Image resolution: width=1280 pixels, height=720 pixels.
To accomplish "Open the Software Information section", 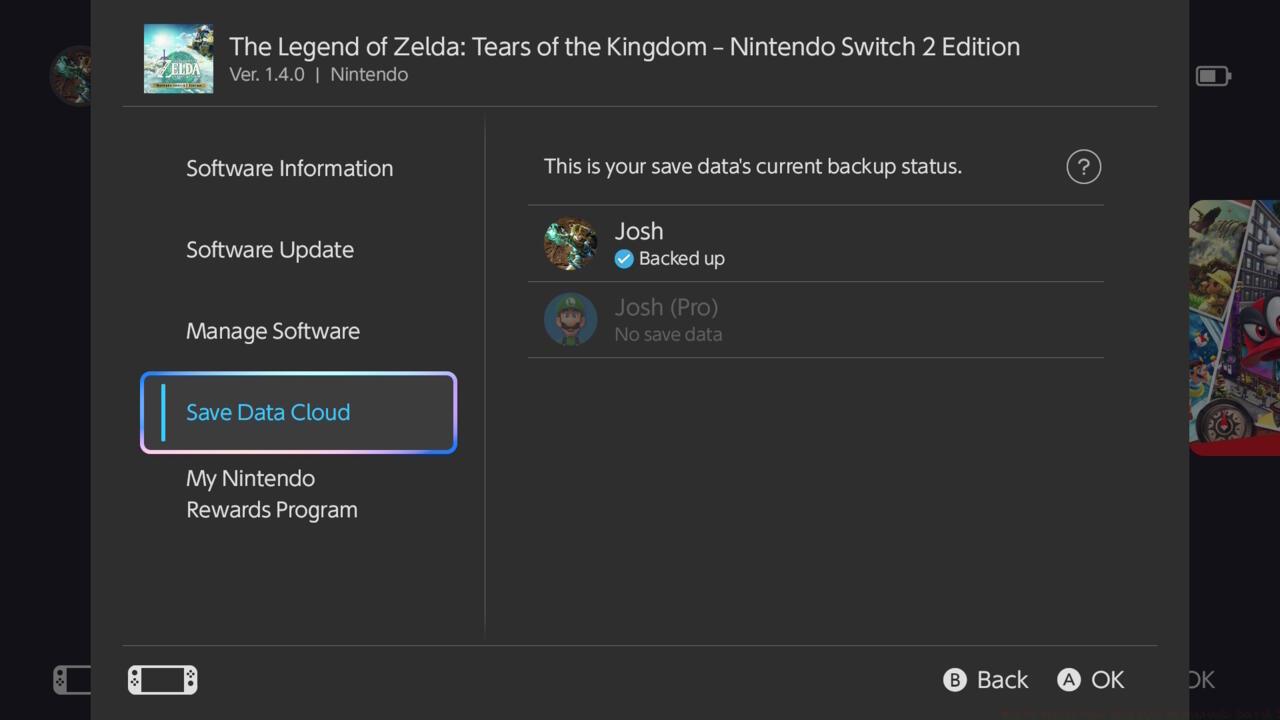I will (289, 168).
